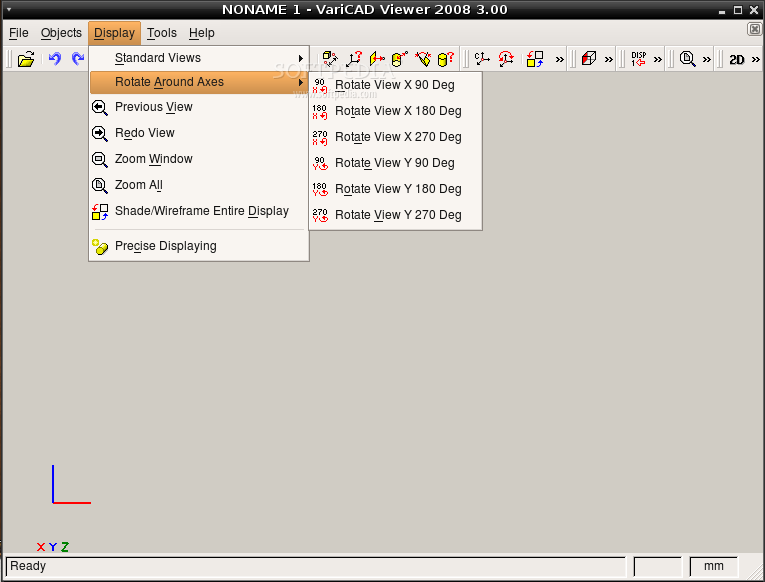Screen dimensions: 765x582
Task: Choose Rotate View Y 270 Deg
Action: click(395, 215)
